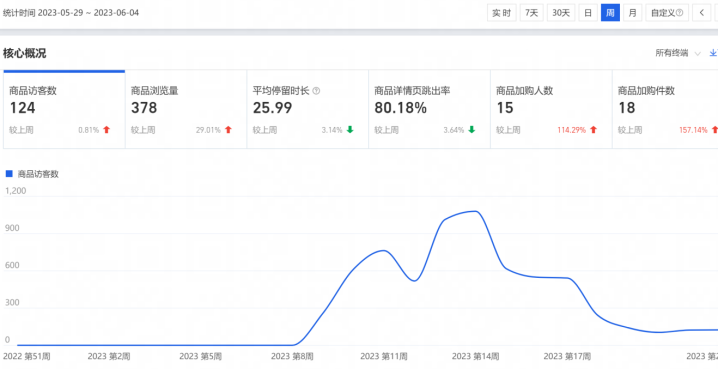Select the 日 period tab

[x=587, y=13]
